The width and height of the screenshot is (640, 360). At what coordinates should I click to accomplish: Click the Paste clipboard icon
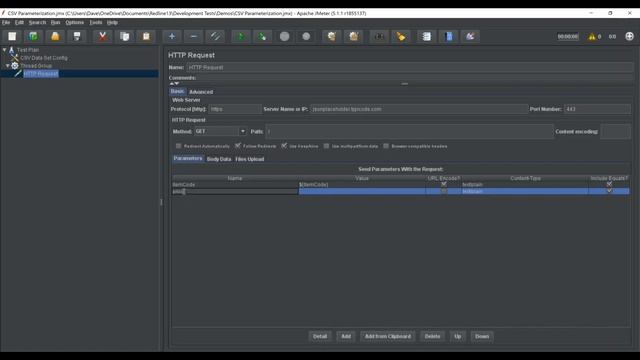pos(146,36)
